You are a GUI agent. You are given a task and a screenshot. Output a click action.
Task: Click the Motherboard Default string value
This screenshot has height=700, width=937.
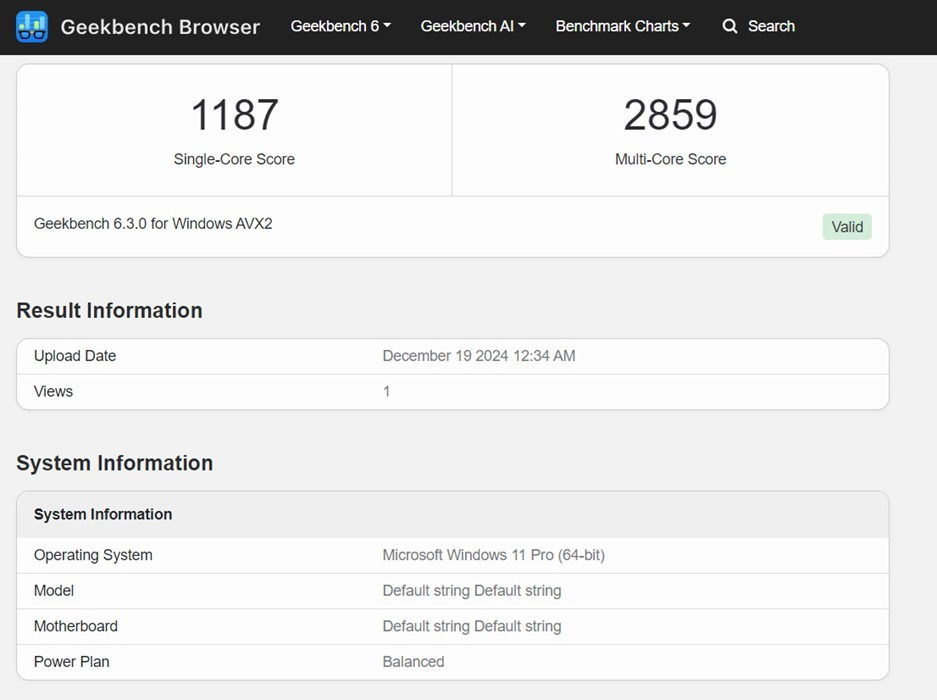[x=471, y=626]
